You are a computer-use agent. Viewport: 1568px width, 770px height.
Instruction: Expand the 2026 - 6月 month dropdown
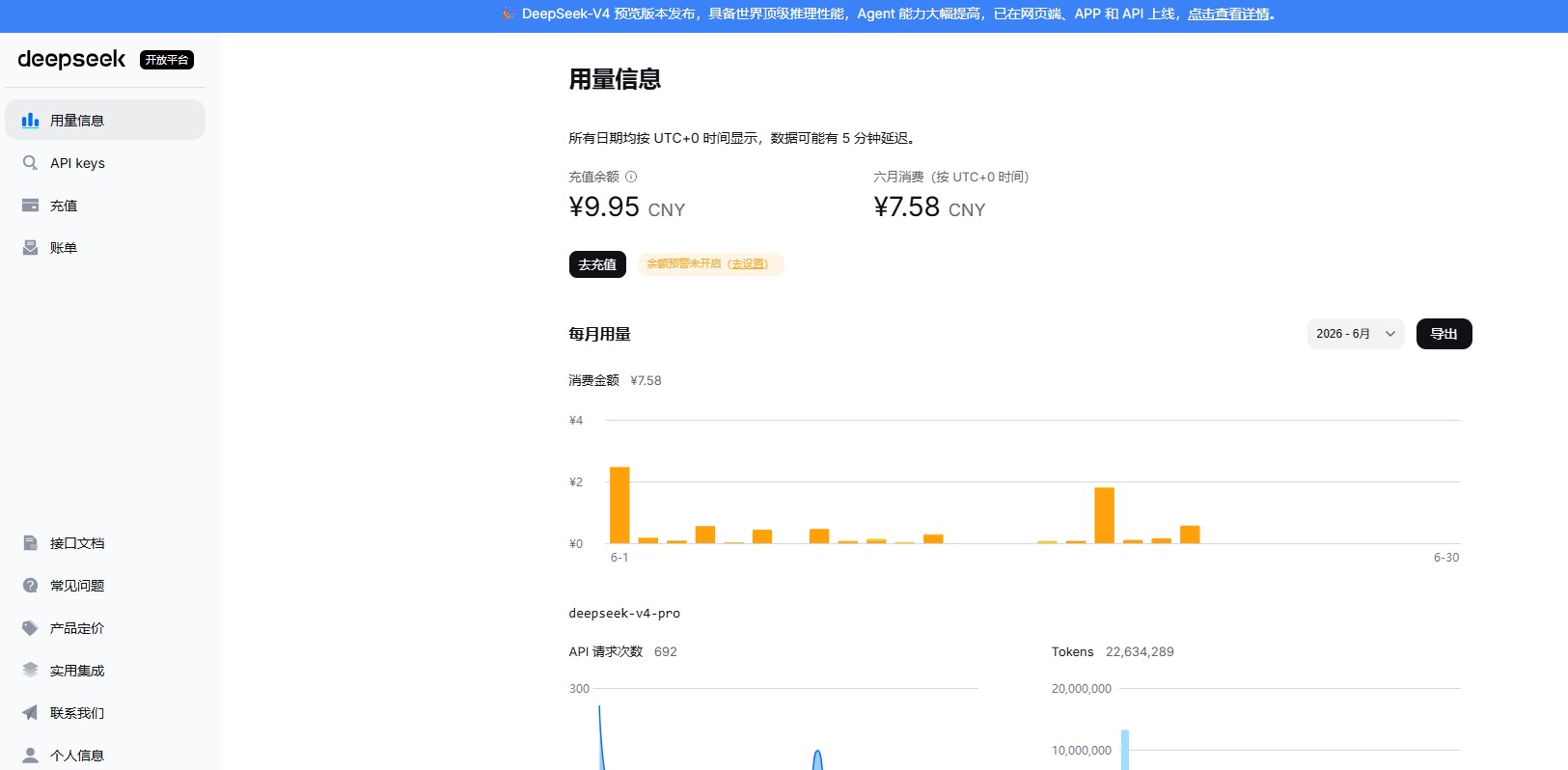tap(1356, 334)
